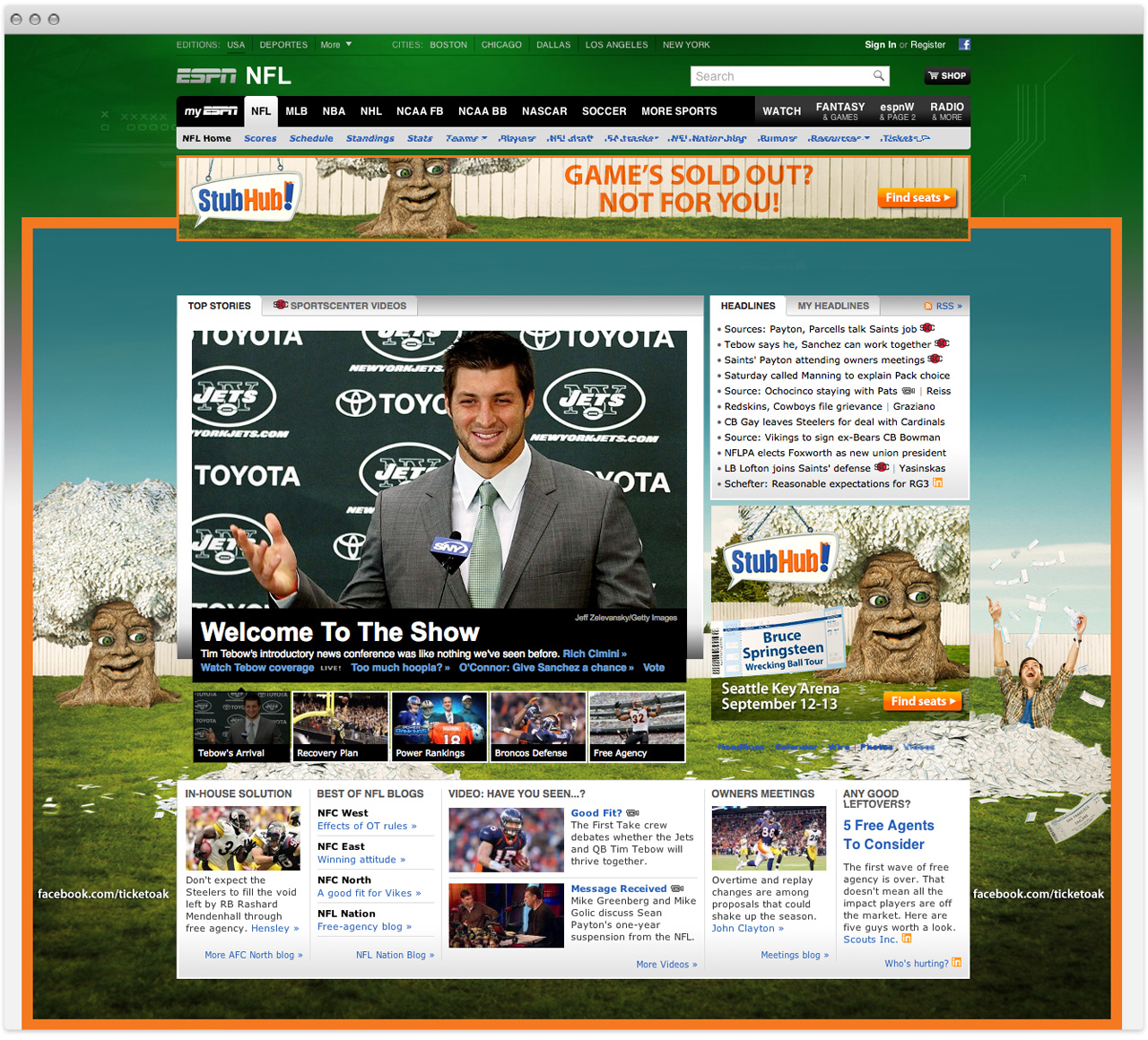The width and height of the screenshot is (1148, 1040).
Task: Open headline about CB Gay leaving Steelers
Action: 834,421
